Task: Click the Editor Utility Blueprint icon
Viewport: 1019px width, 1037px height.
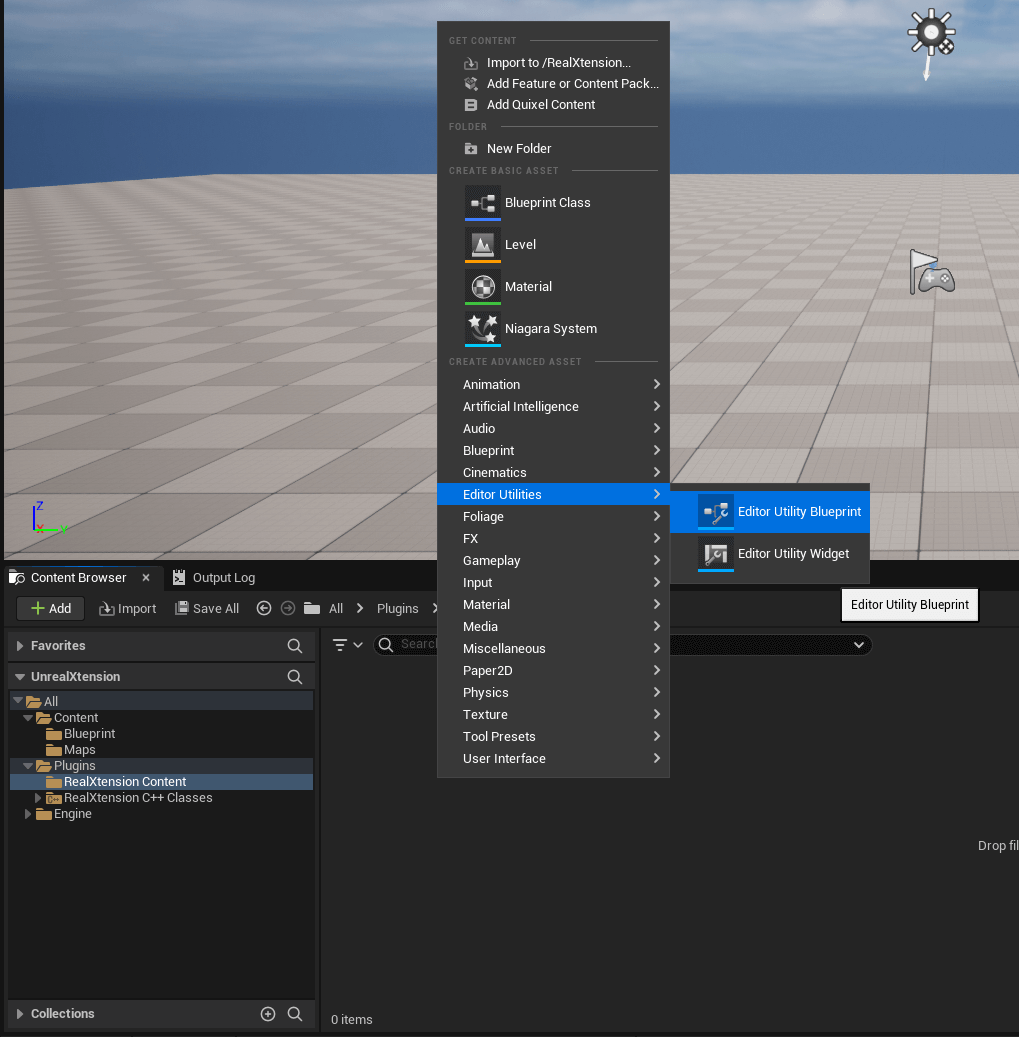Action: [716, 512]
